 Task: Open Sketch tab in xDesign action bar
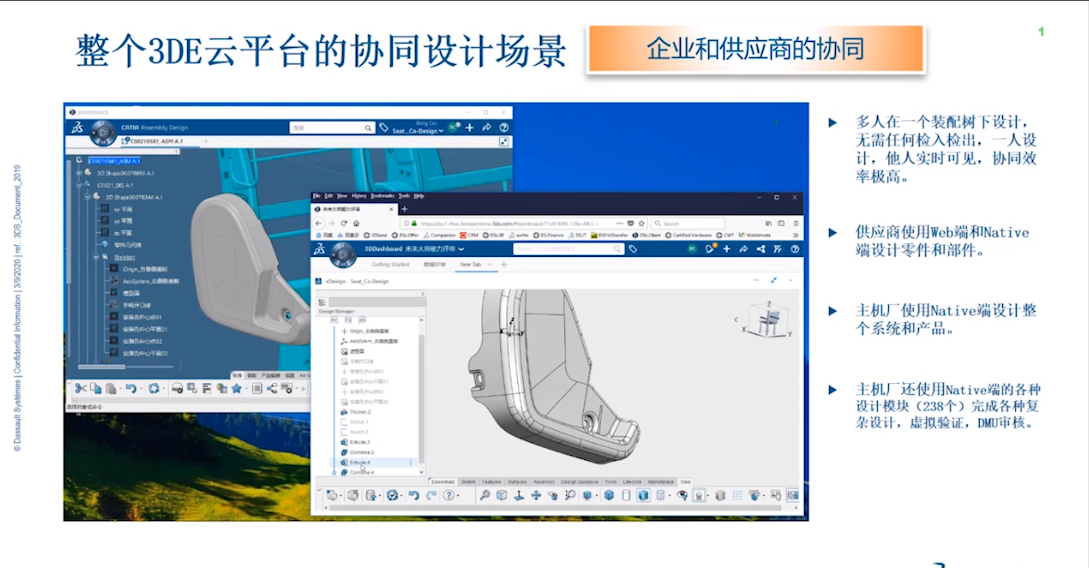(469, 482)
